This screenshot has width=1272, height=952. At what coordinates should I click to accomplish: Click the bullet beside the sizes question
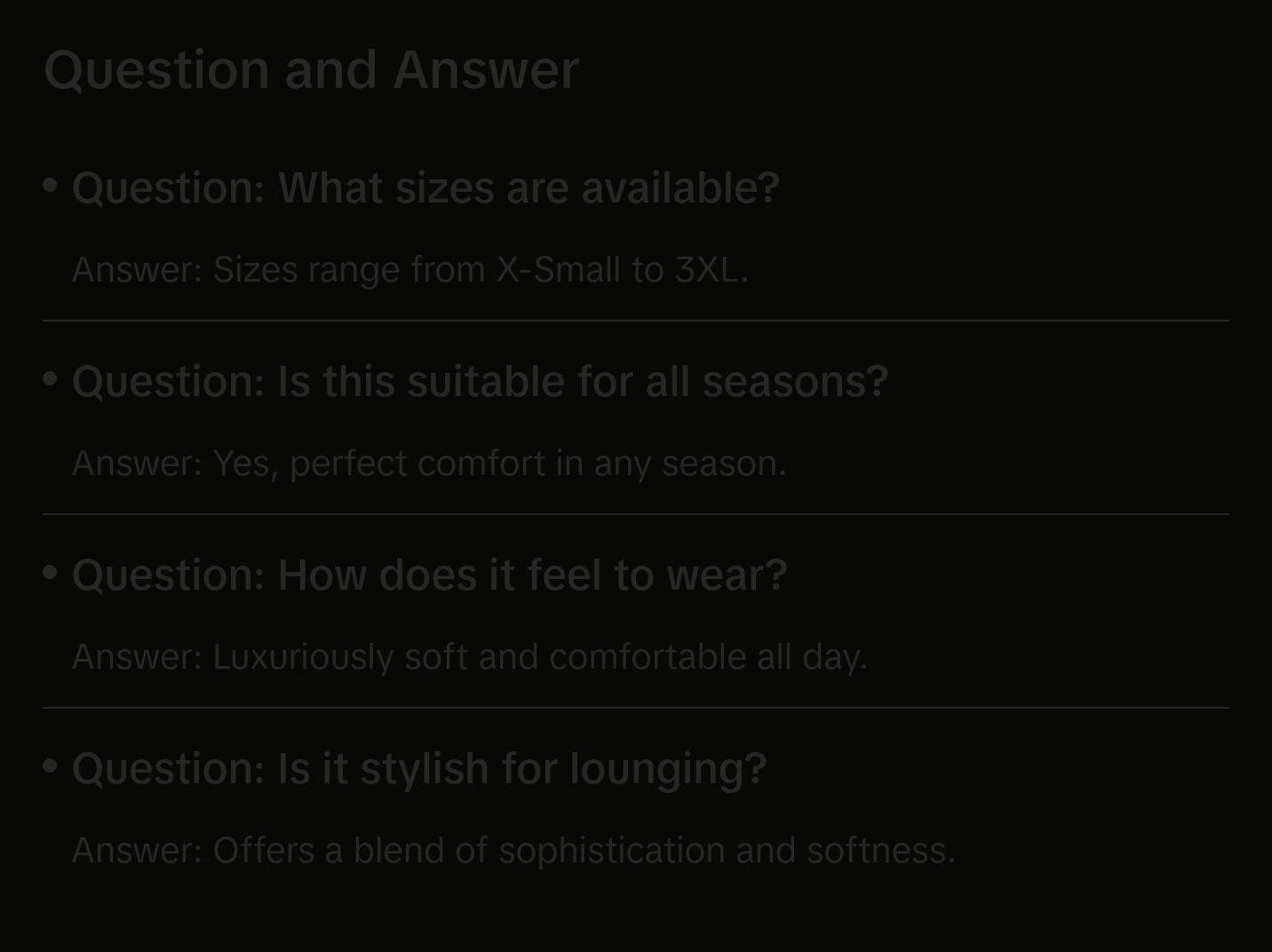tap(51, 185)
